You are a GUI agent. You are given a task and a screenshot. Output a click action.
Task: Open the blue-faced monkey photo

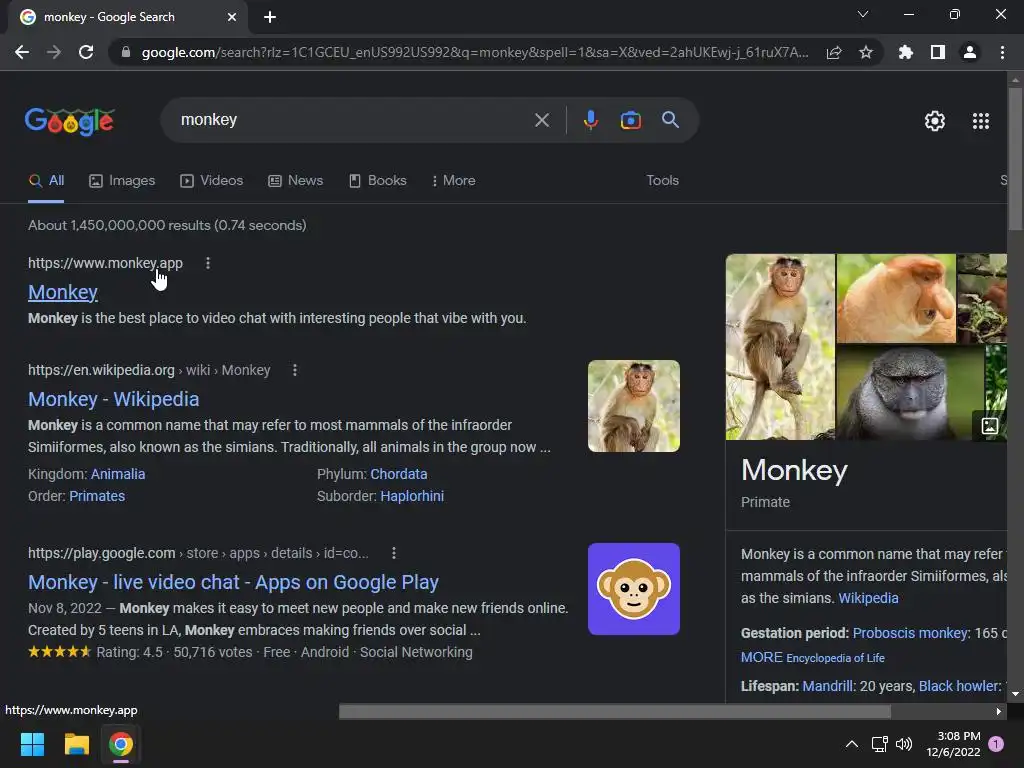(x=910, y=392)
